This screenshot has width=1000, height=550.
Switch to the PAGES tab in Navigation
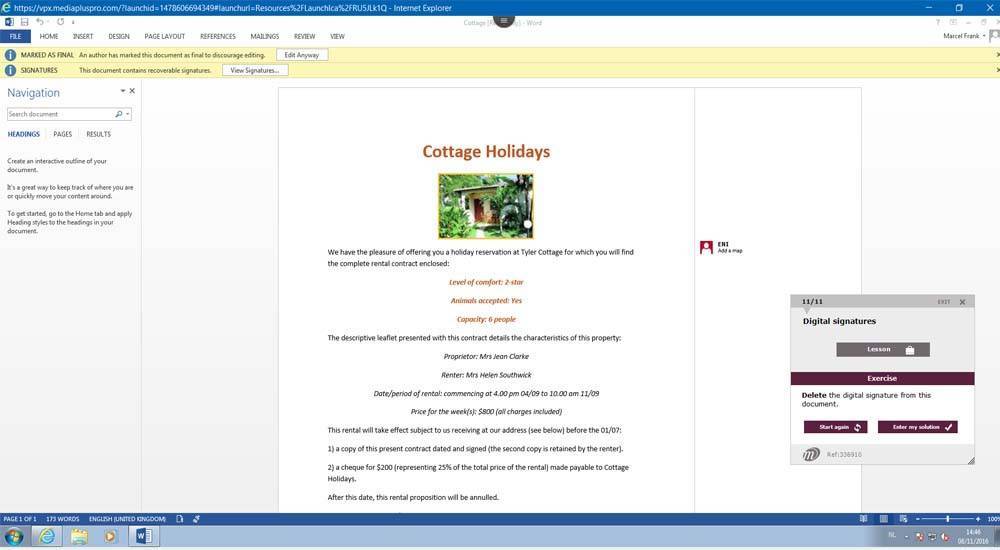[x=62, y=134]
